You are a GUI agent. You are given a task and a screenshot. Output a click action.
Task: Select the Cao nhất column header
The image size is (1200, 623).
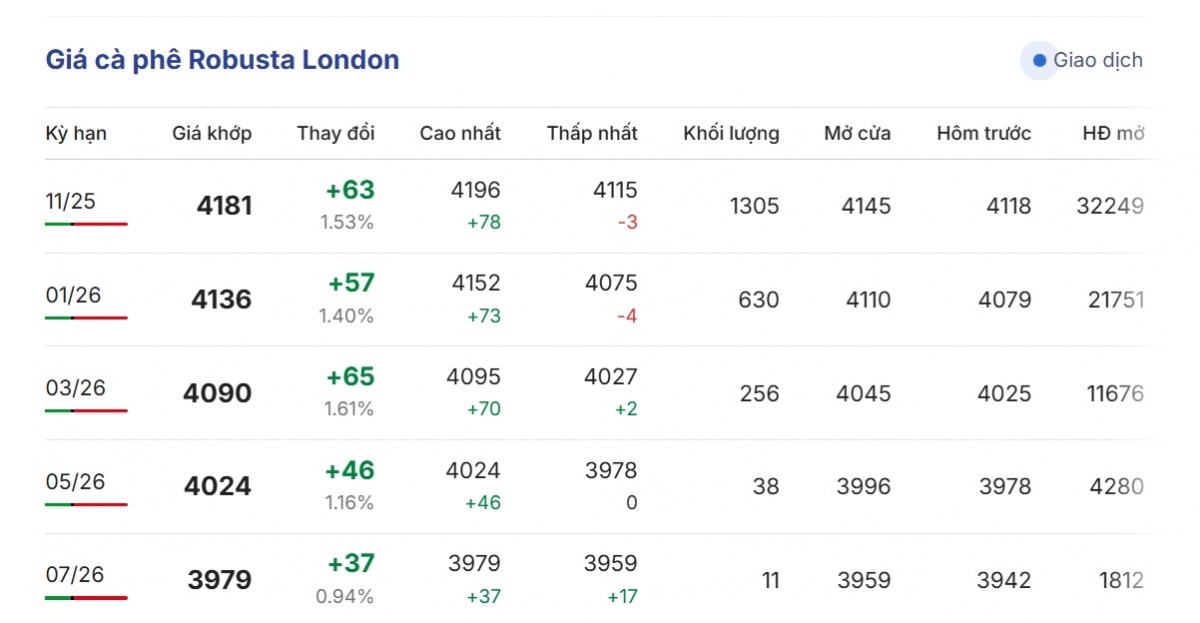[460, 133]
